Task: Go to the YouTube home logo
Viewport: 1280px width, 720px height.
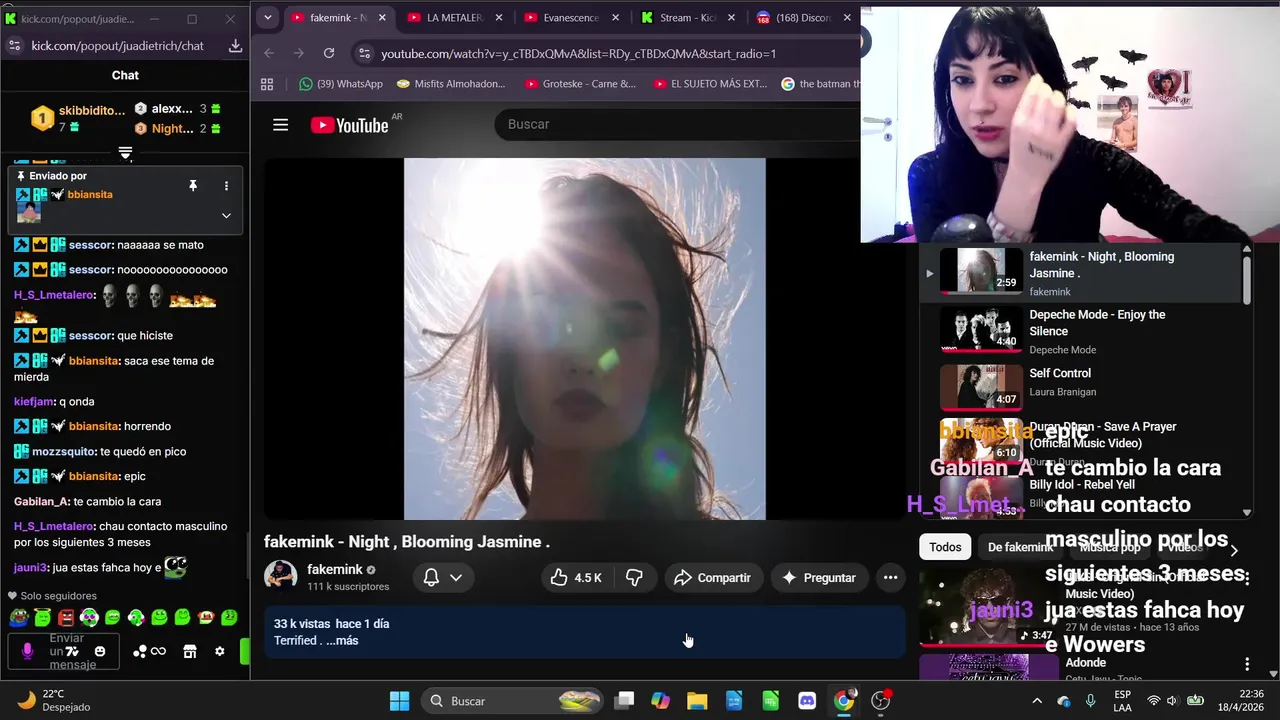Action: click(x=349, y=125)
